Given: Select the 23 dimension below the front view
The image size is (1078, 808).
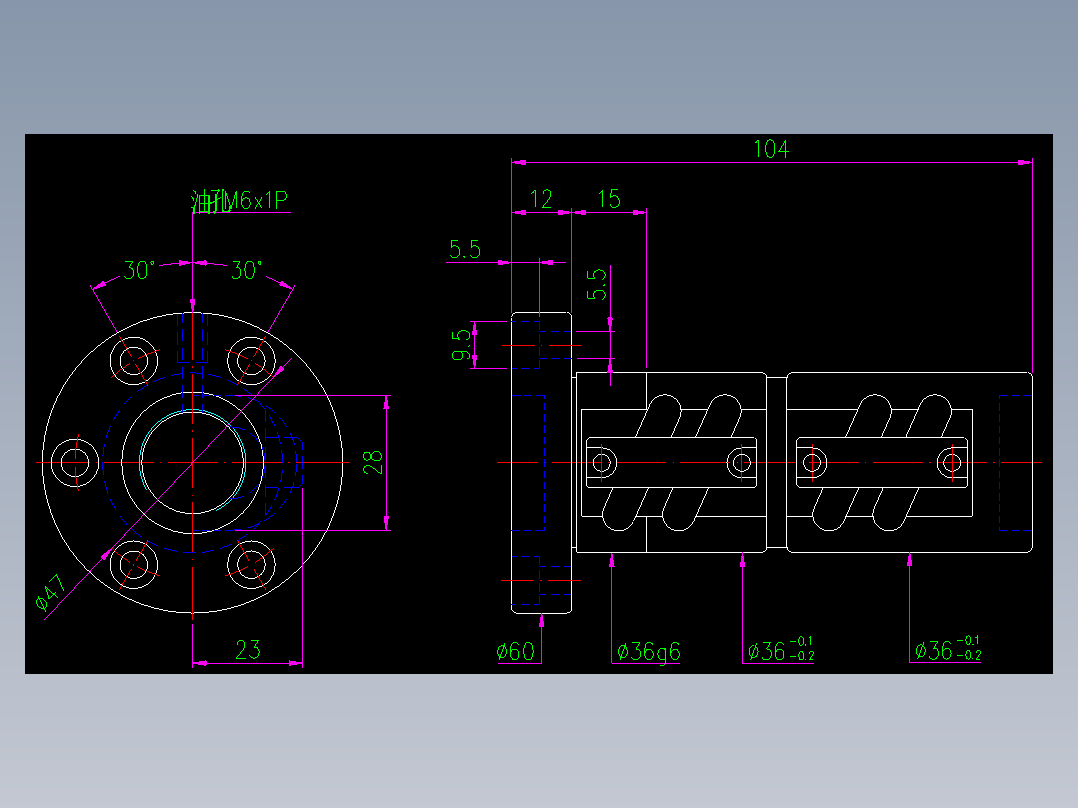Looking at the screenshot, I should 248,650.
